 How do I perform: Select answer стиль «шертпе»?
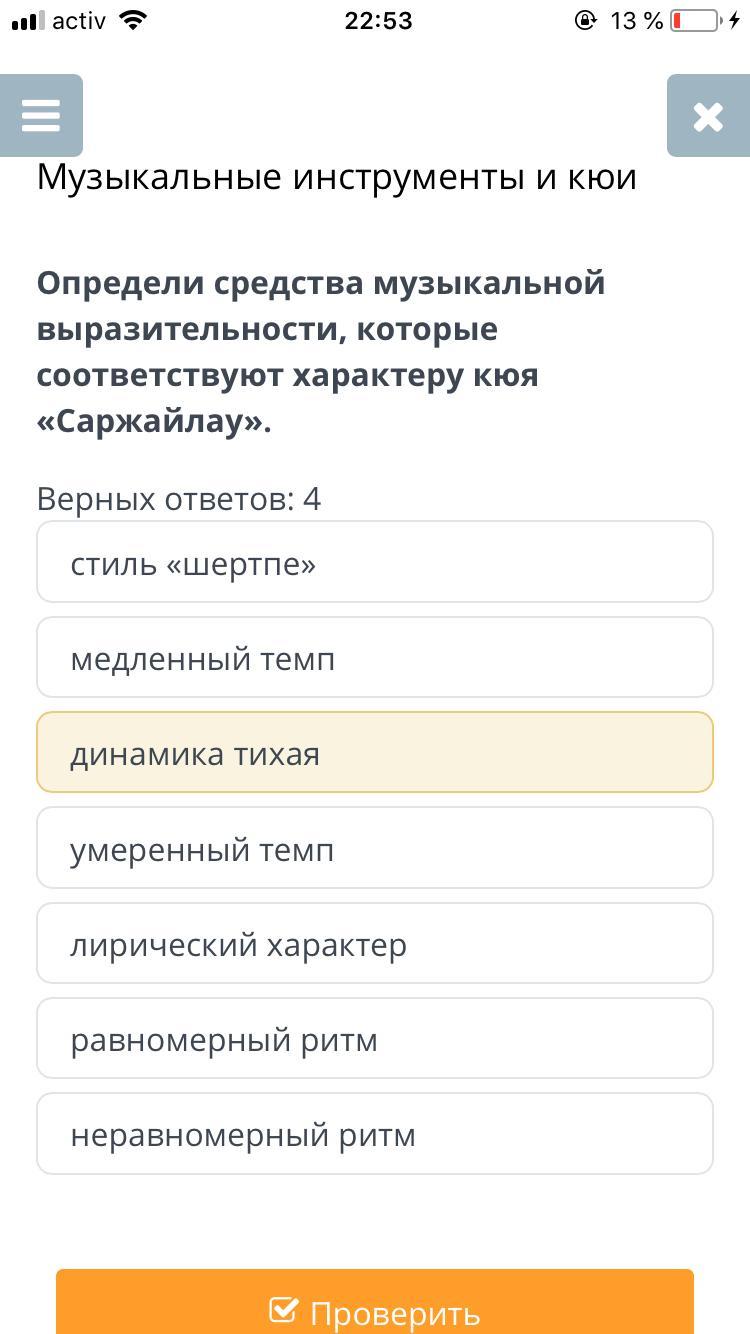[375, 562]
